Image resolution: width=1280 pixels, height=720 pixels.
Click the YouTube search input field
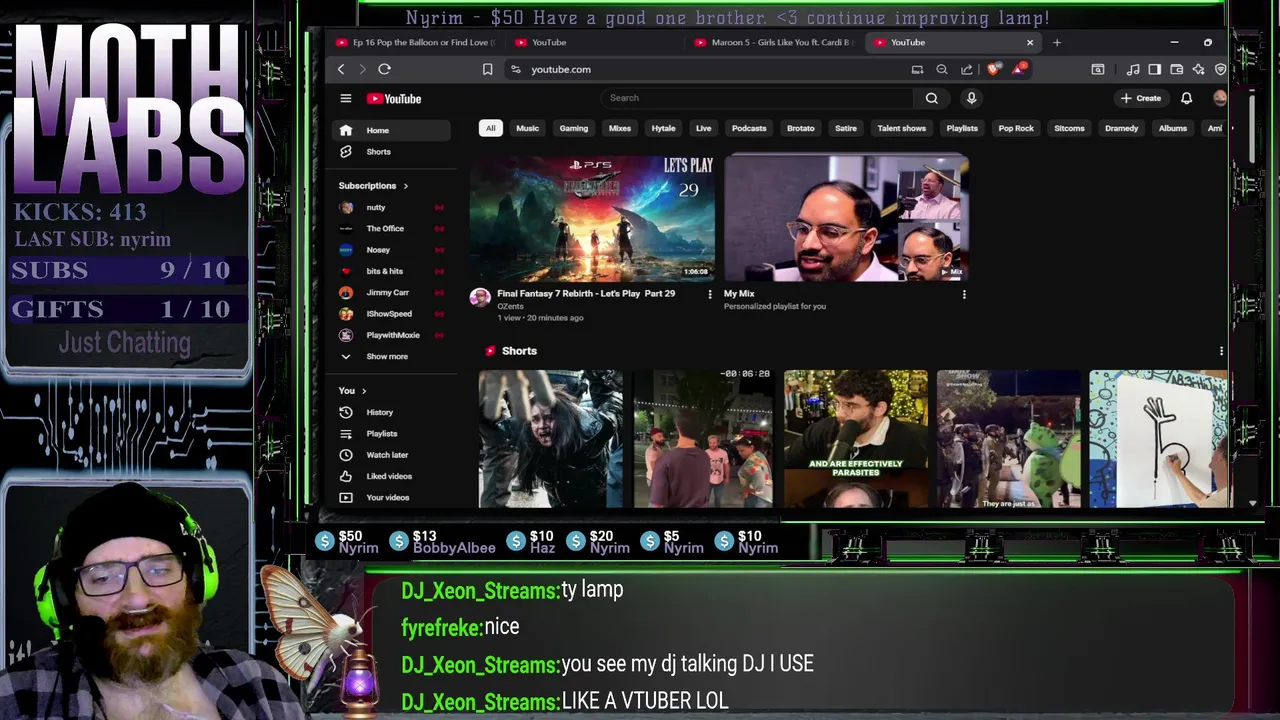coord(755,98)
